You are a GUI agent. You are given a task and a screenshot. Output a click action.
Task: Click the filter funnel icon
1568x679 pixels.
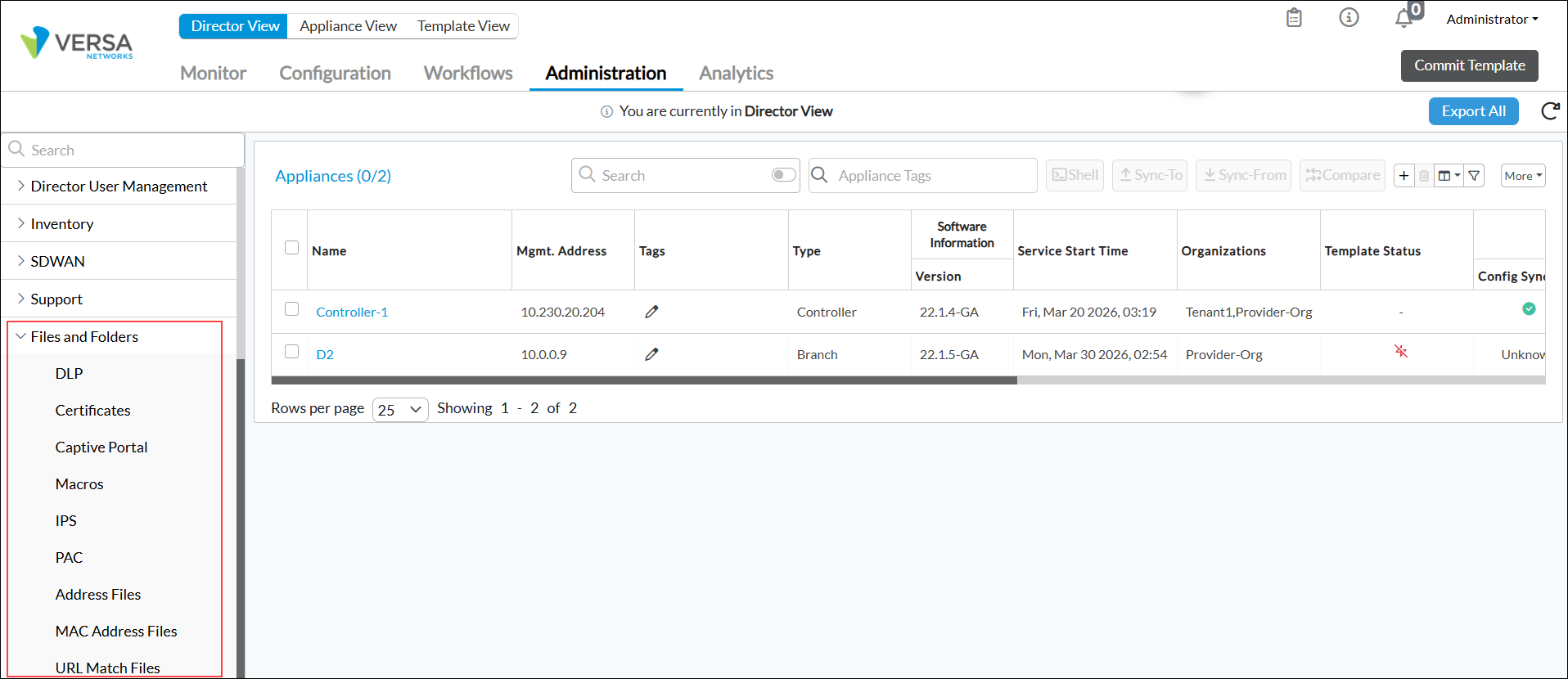[1474, 176]
